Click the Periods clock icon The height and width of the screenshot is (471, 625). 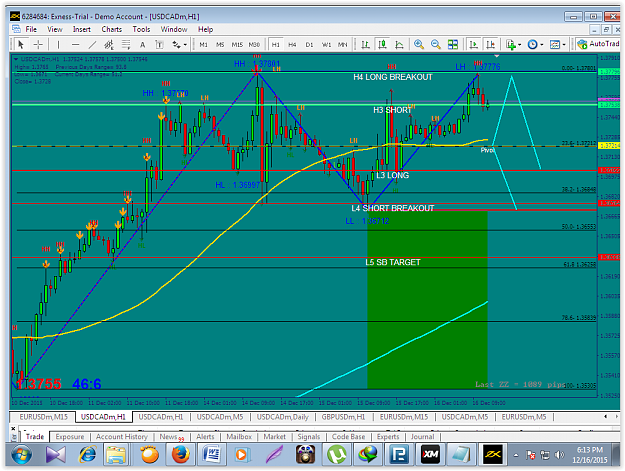click(533, 45)
